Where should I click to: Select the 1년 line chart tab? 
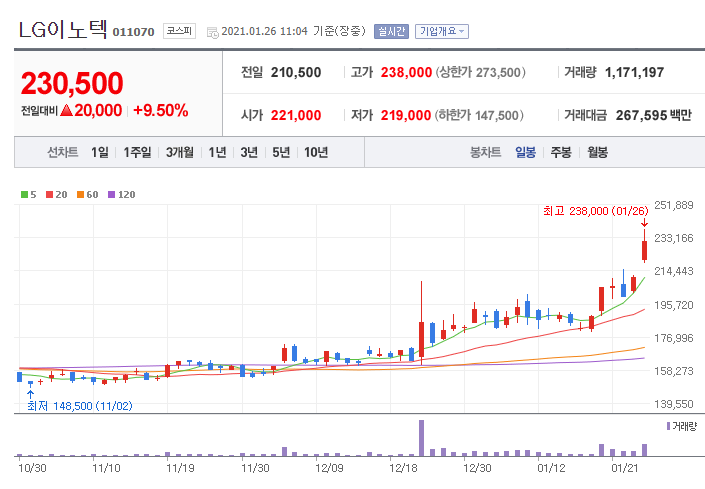(x=217, y=152)
